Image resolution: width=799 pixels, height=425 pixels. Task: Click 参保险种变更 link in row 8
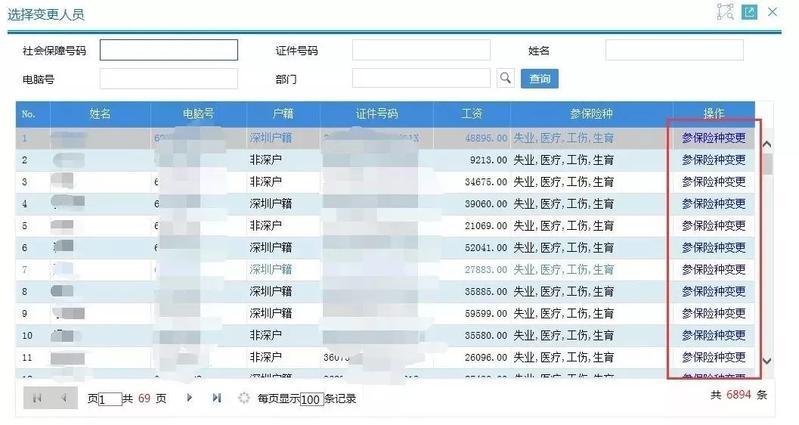click(713, 291)
